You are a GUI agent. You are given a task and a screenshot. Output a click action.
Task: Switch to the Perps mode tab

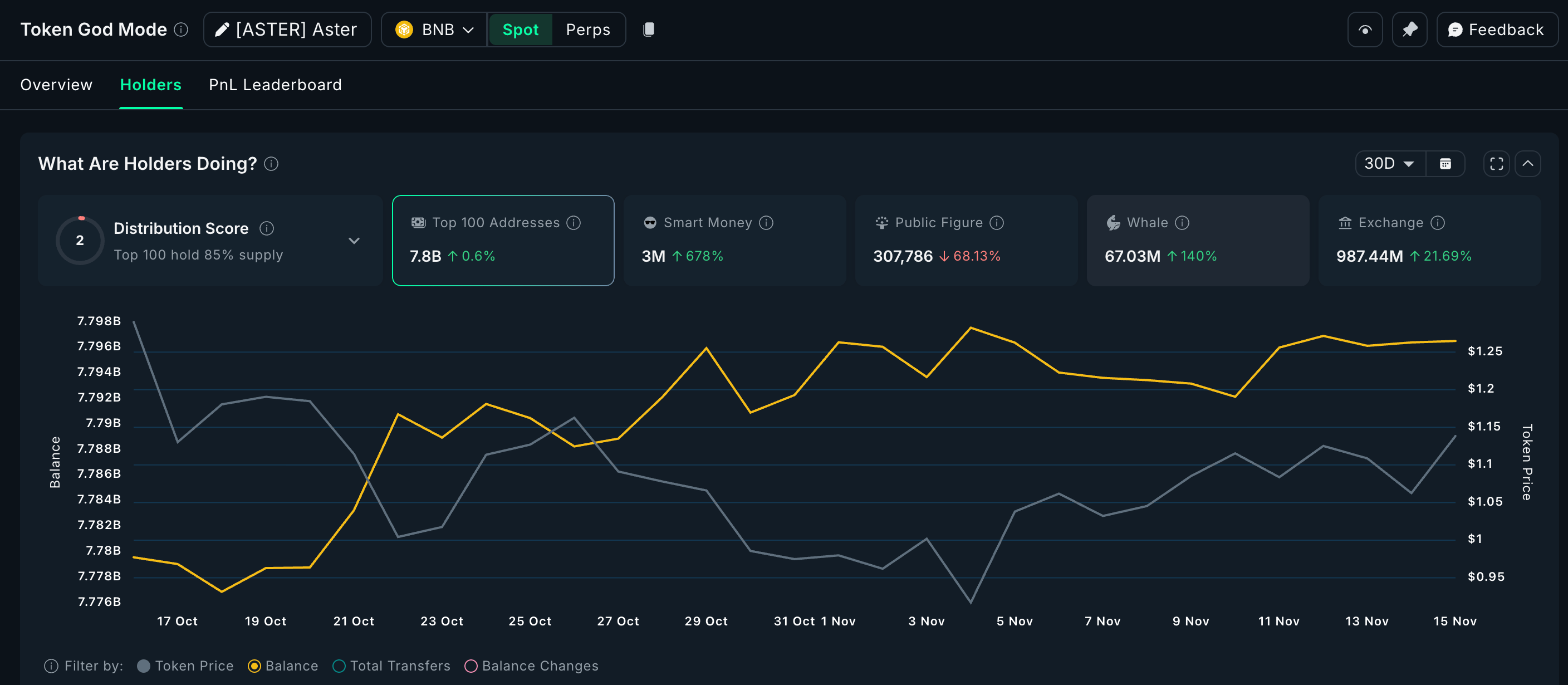(587, 29)
